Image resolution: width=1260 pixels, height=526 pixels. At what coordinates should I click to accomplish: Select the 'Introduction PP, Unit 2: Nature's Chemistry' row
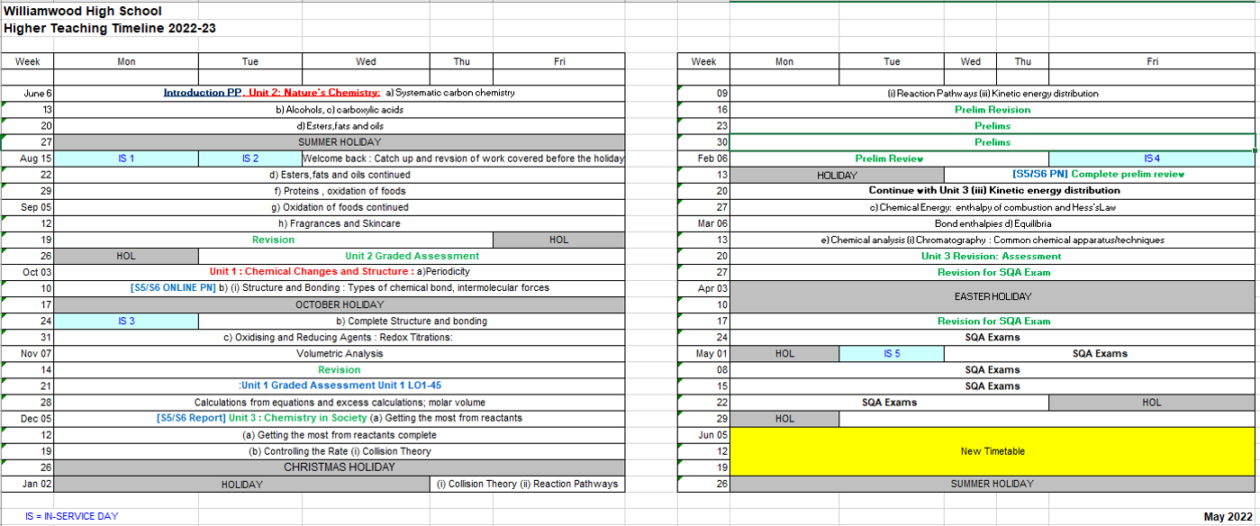(x=340, y=93)
